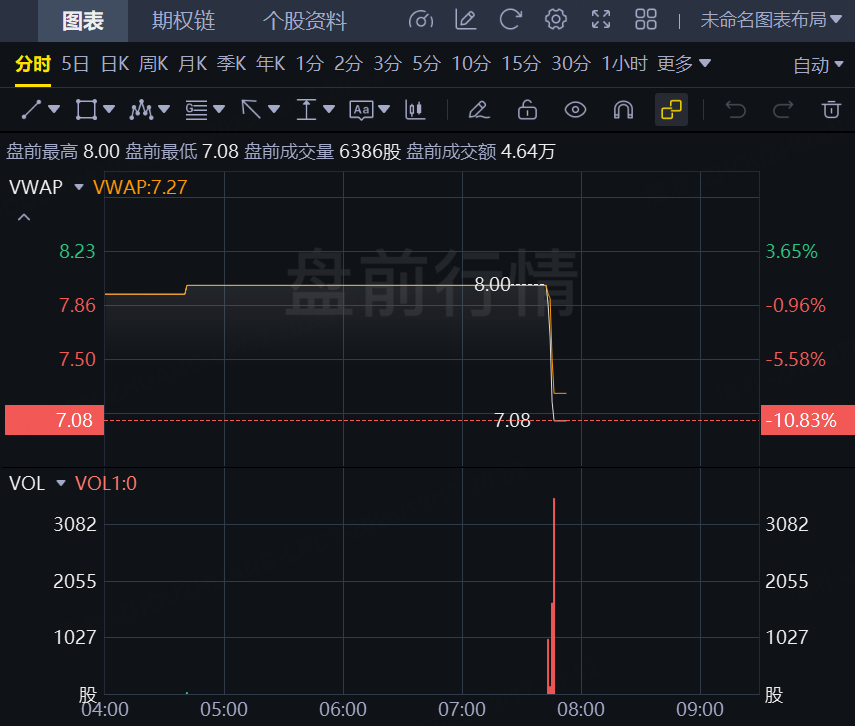
Task: Refresh the chart data
Action: [x=510, y=21]
